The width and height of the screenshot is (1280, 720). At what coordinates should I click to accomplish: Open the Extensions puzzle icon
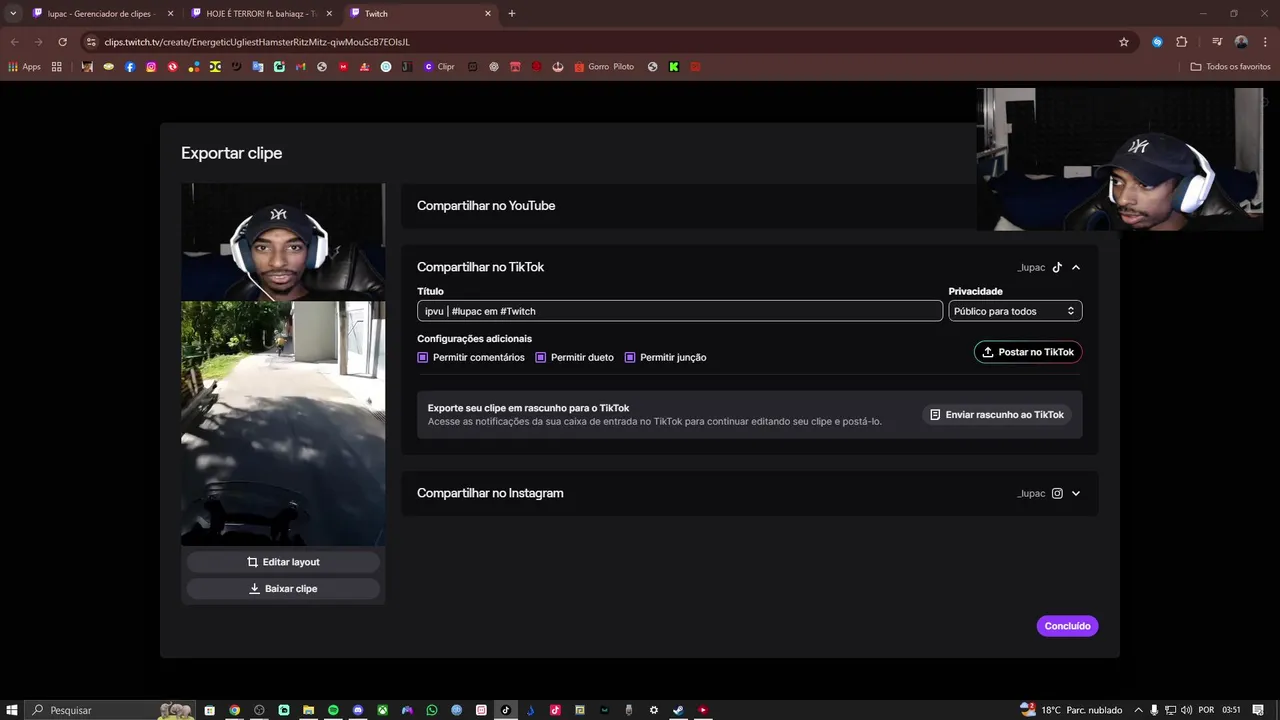(x=1182, y=42)
